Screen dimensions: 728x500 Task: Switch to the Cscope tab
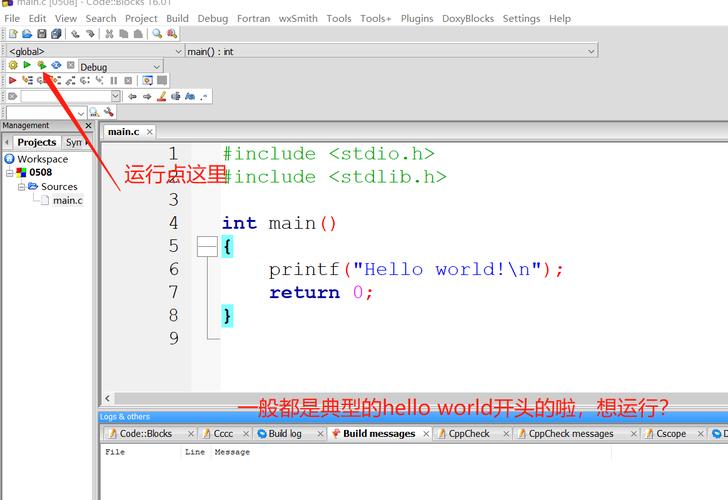pos(671,434)
